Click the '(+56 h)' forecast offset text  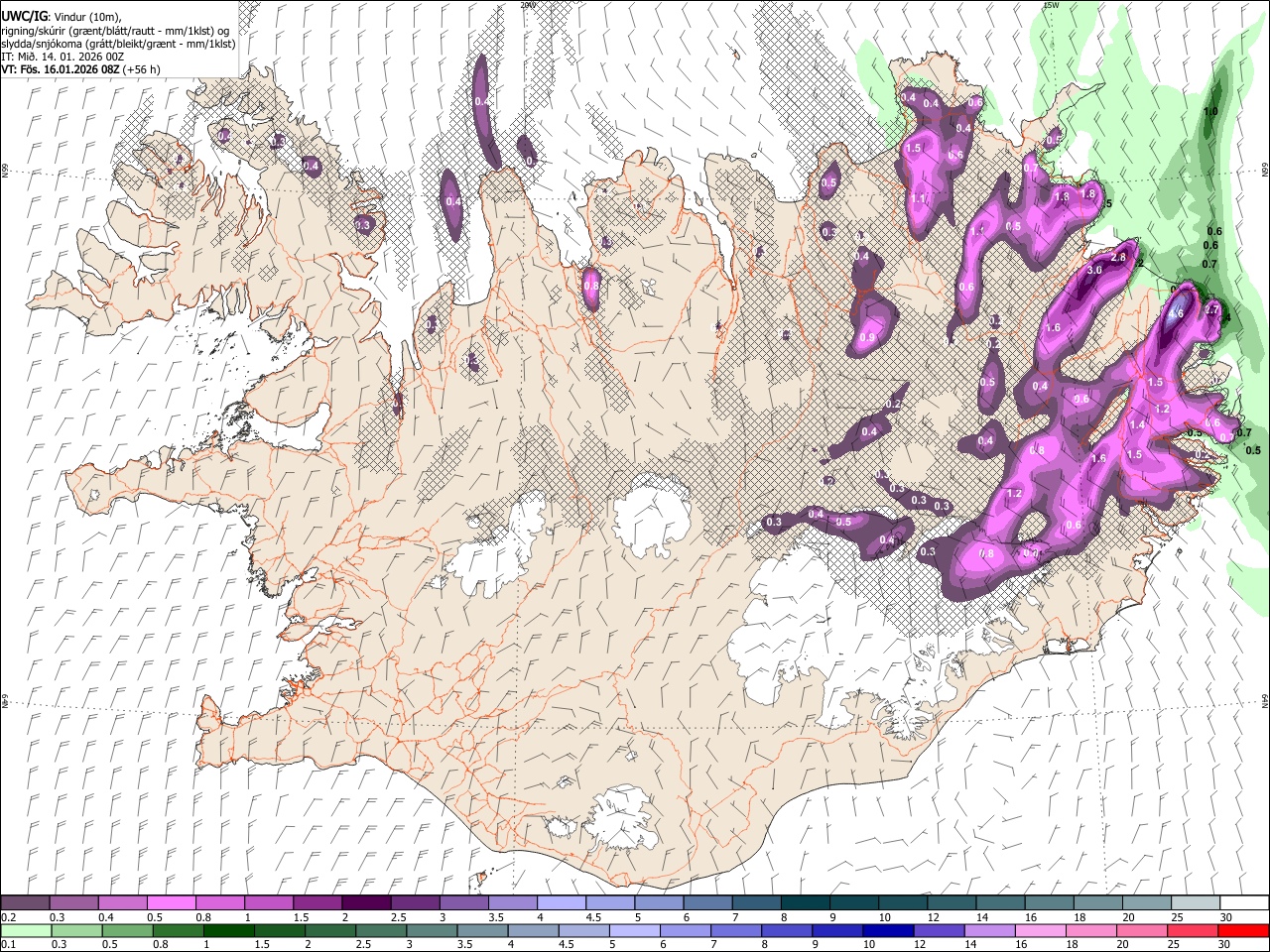(x=142, y=69)
